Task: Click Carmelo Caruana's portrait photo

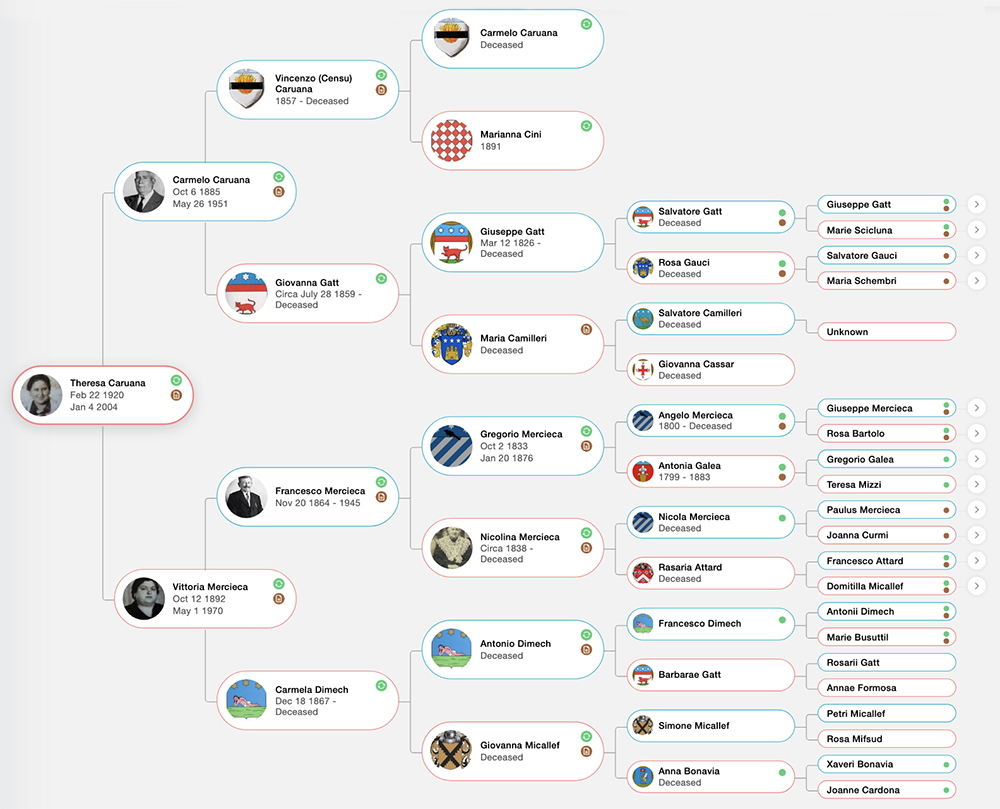Action: click(x=144, y=191)
